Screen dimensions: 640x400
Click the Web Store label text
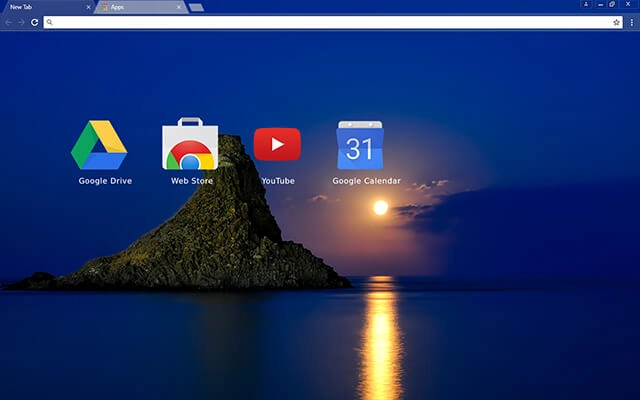(192, 181)
